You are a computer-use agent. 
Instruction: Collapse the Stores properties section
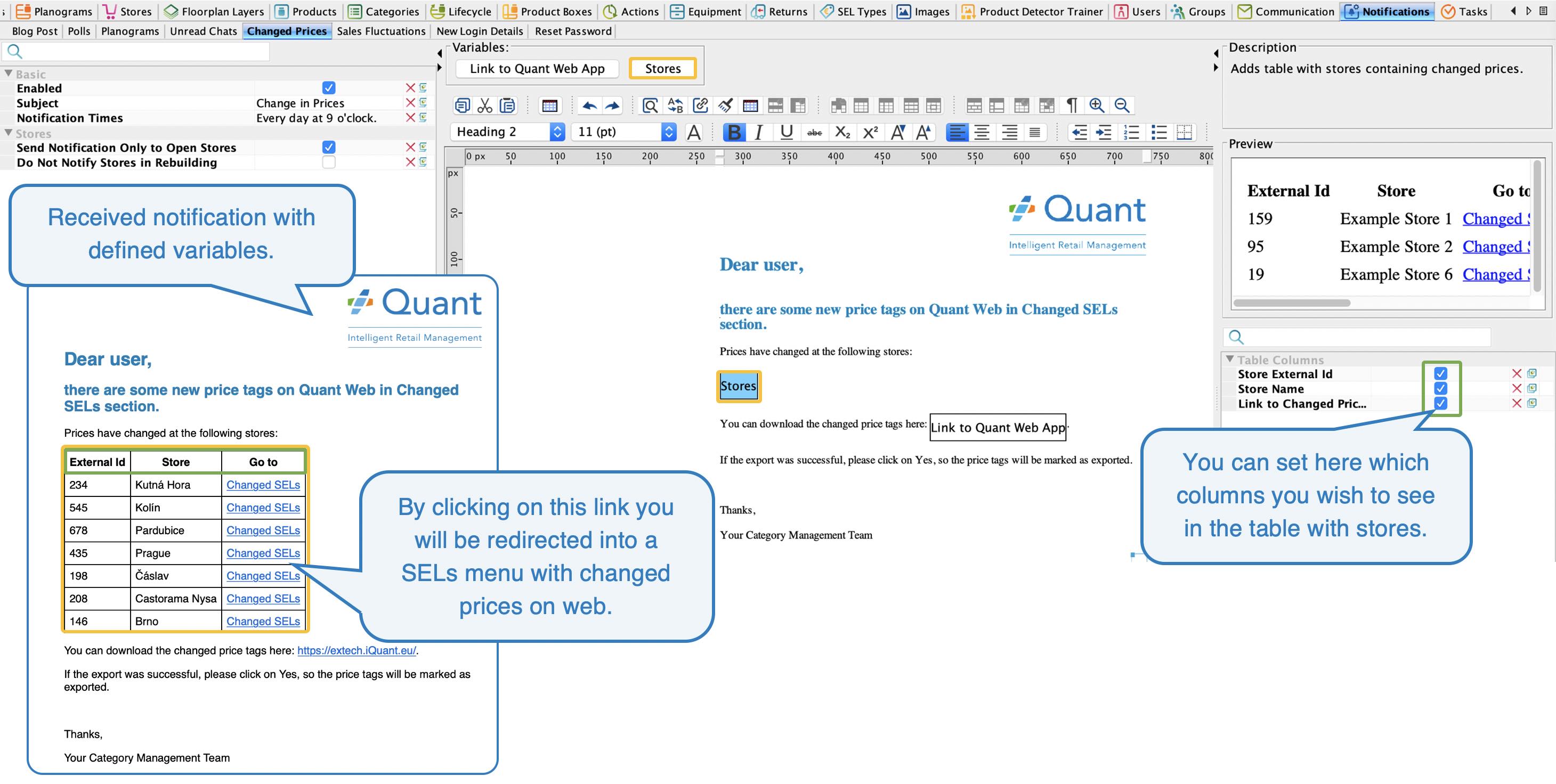point(9,133)
